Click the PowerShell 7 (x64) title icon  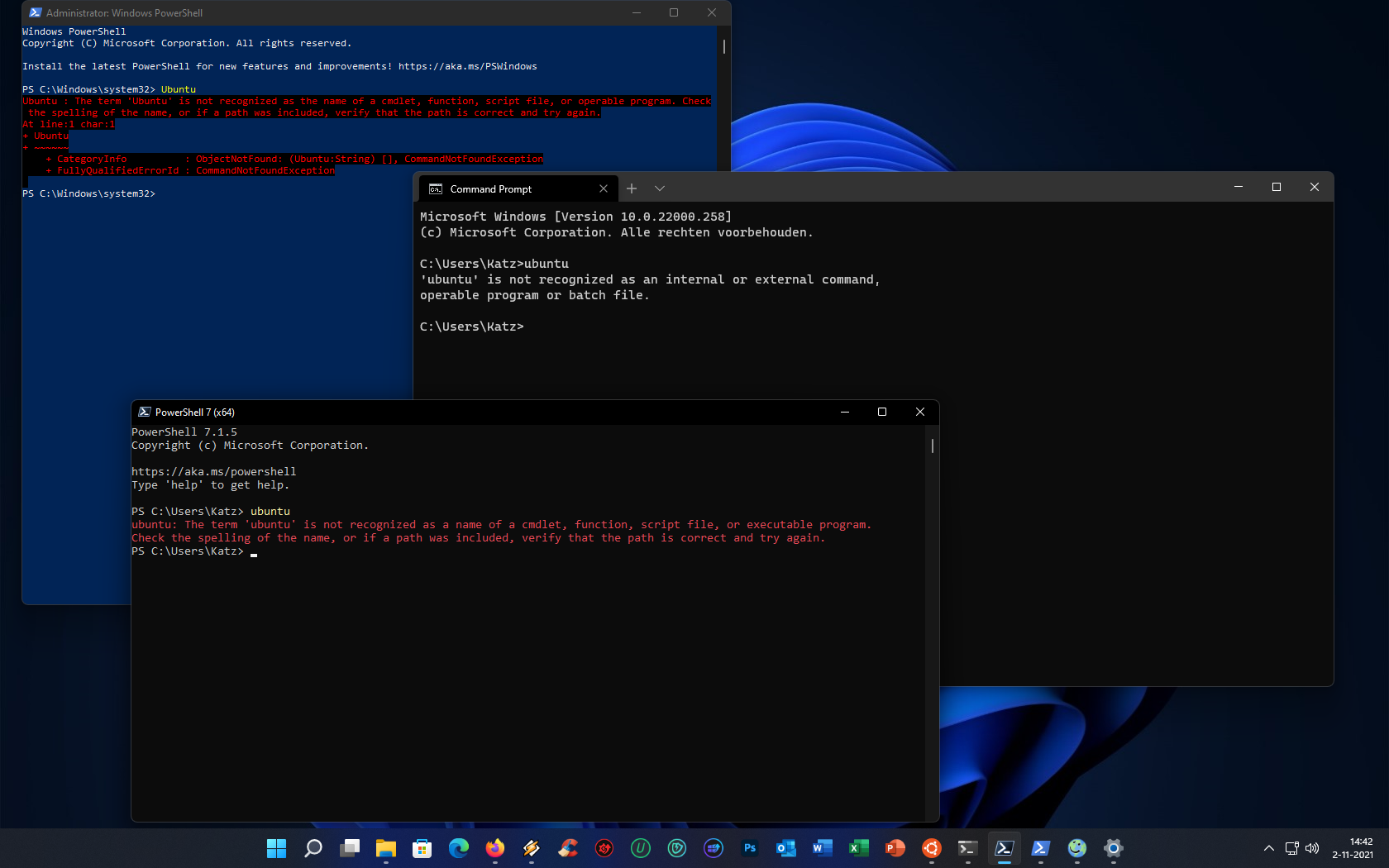[x=145, y=412]
